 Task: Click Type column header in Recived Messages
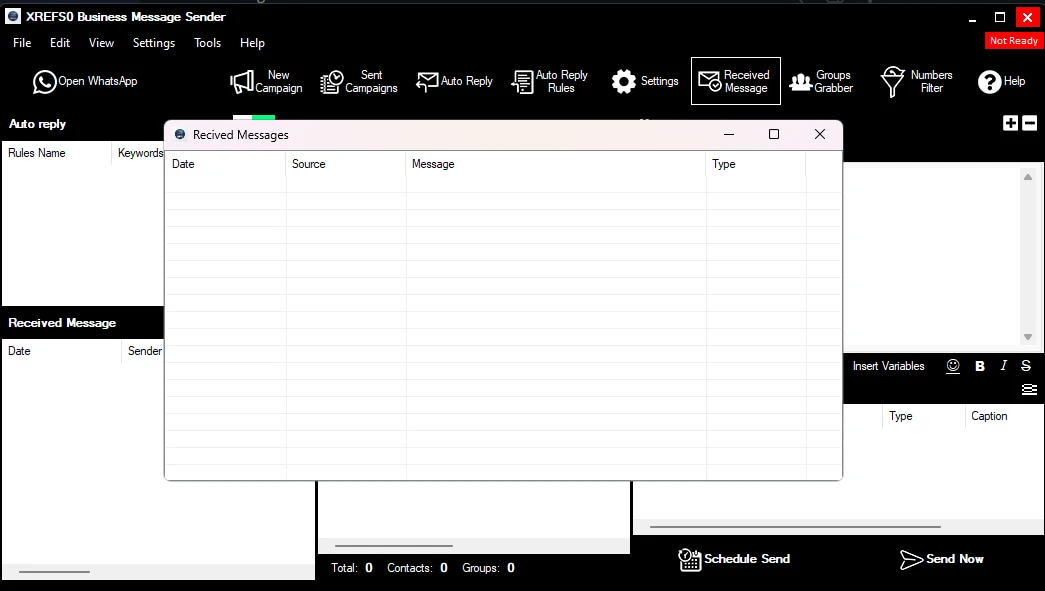click(x=756, y=164)
